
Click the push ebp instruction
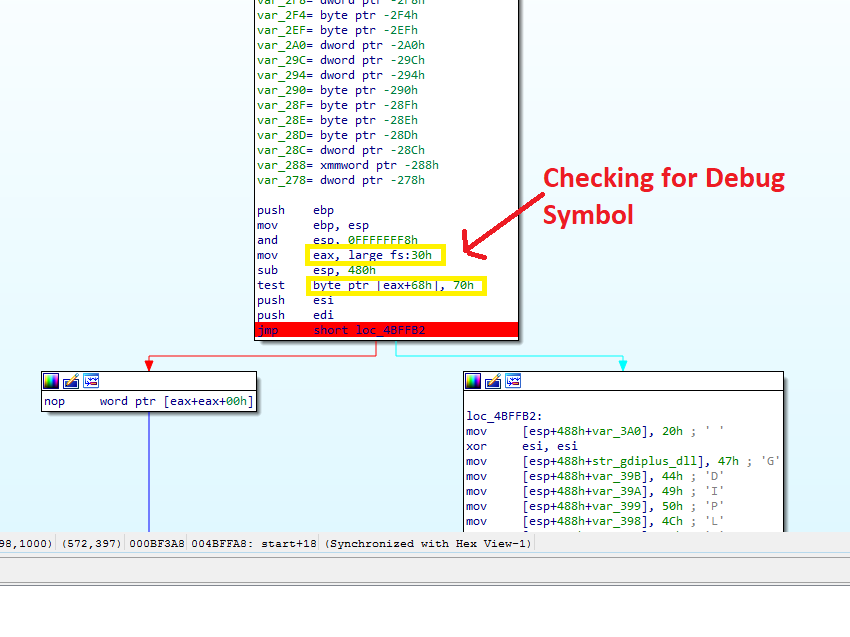[295, 210]
